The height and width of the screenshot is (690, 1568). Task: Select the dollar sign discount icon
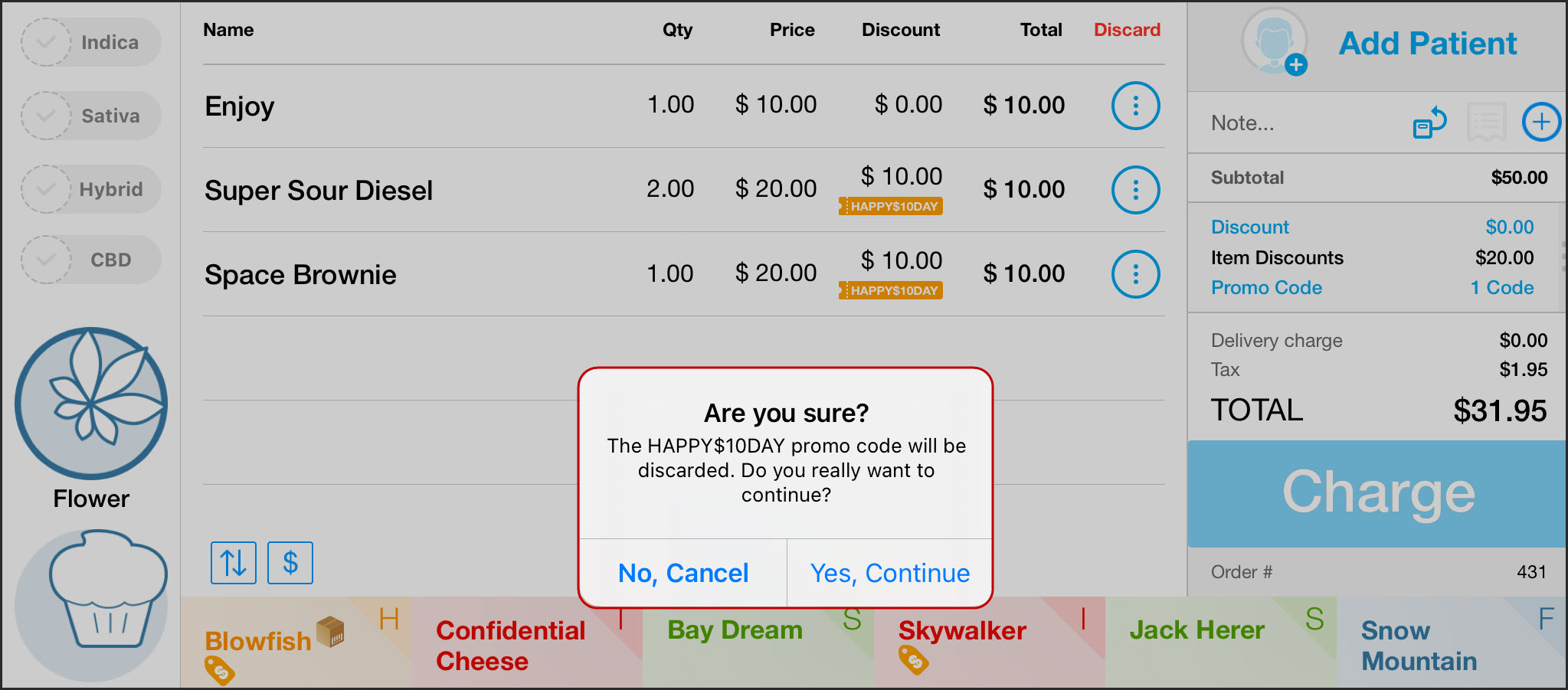[290, 562]
